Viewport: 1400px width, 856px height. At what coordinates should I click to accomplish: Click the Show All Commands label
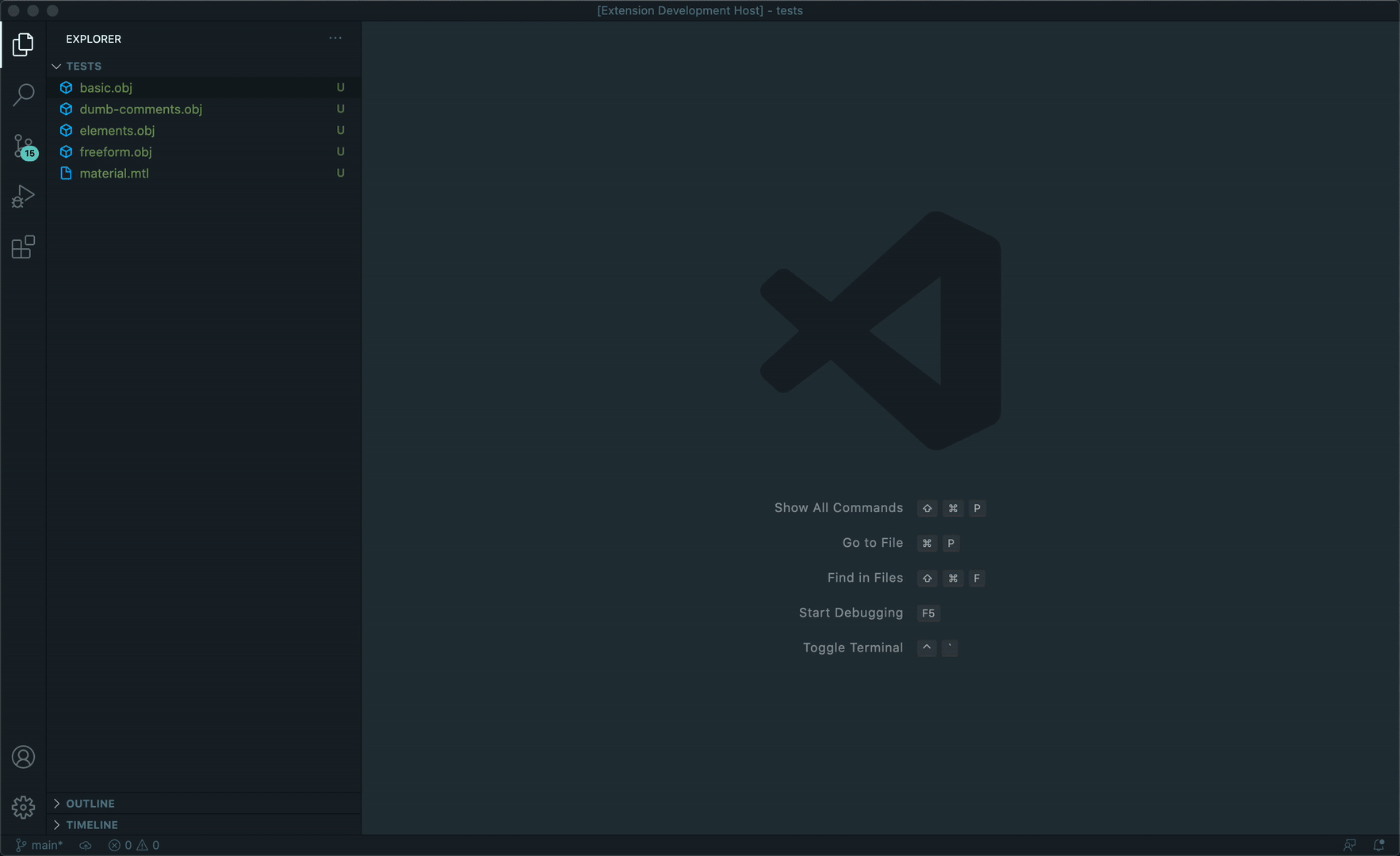[x=839, y=508]
